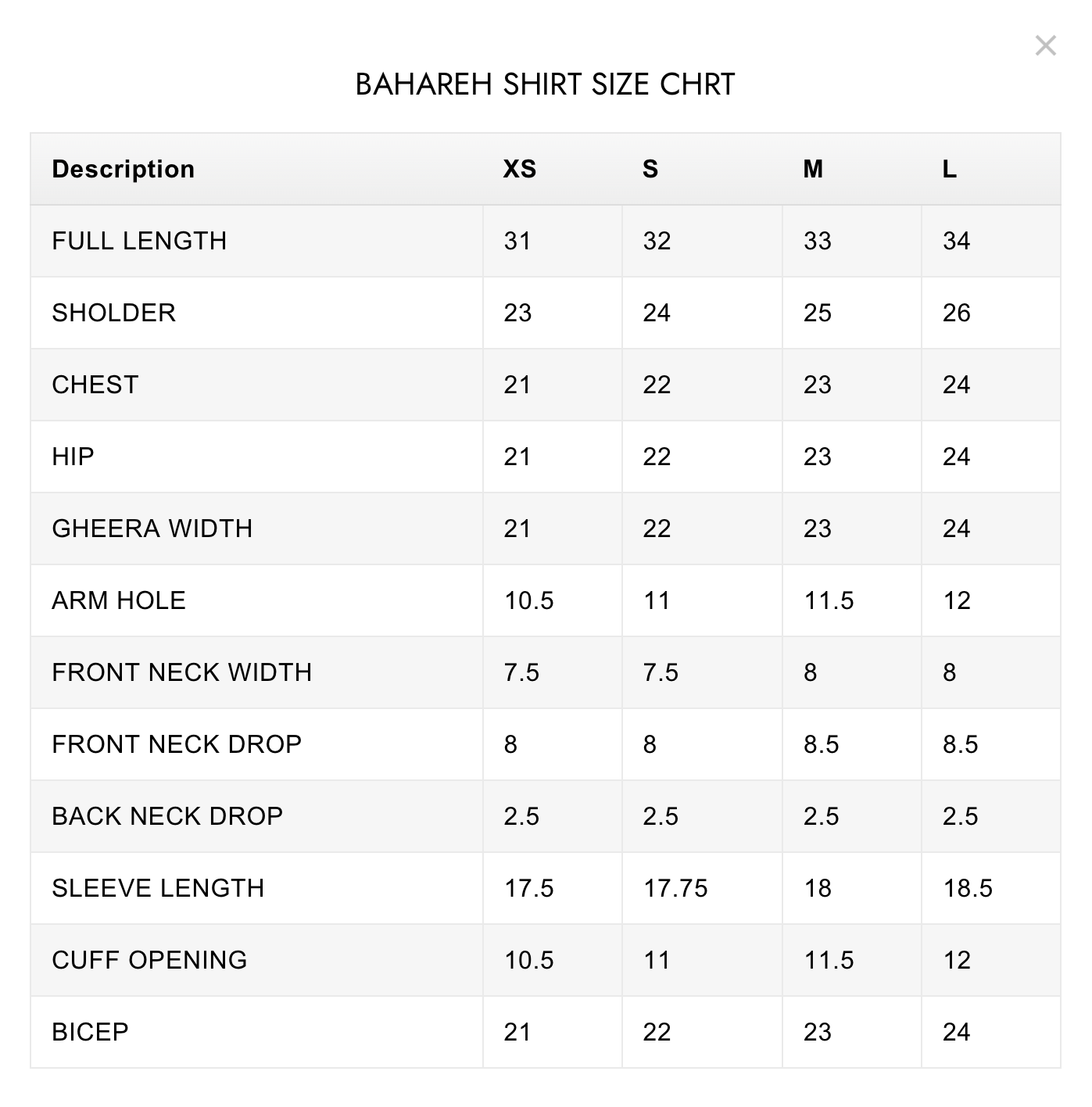
Task: Close the size chart popup
Action: [x=1045, y=46]
